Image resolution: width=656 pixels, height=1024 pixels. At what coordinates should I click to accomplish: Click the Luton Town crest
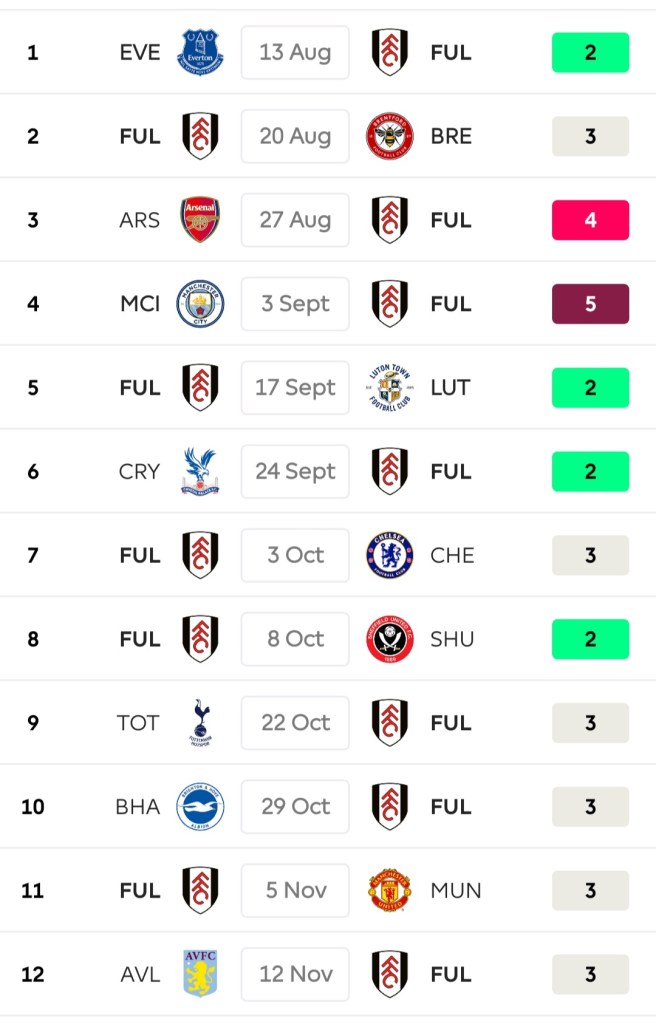click(x=389, y=388)
